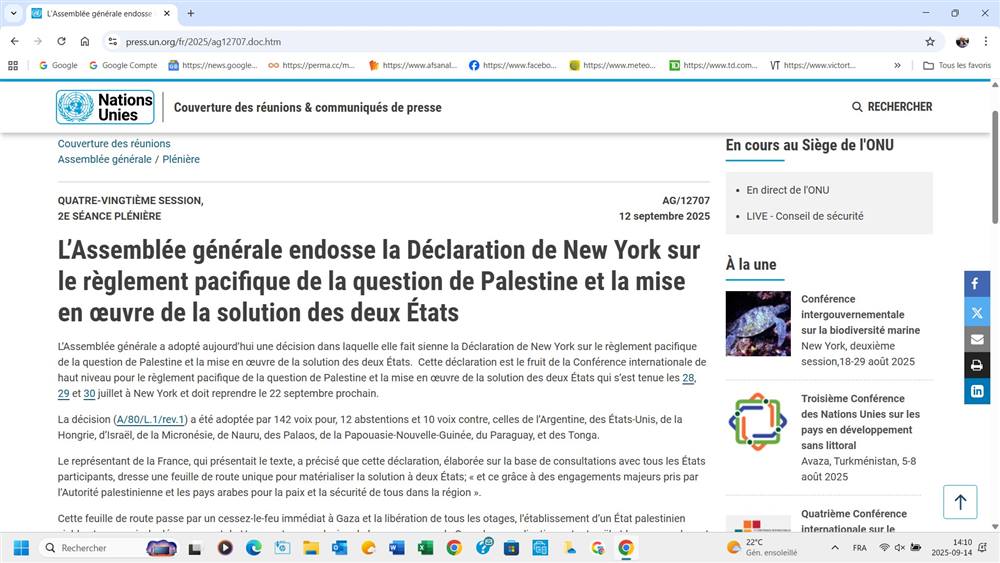Screen dimensions: 1000x563
Task: Open the Chrome profile avatar
Action: tap(962, 41)
